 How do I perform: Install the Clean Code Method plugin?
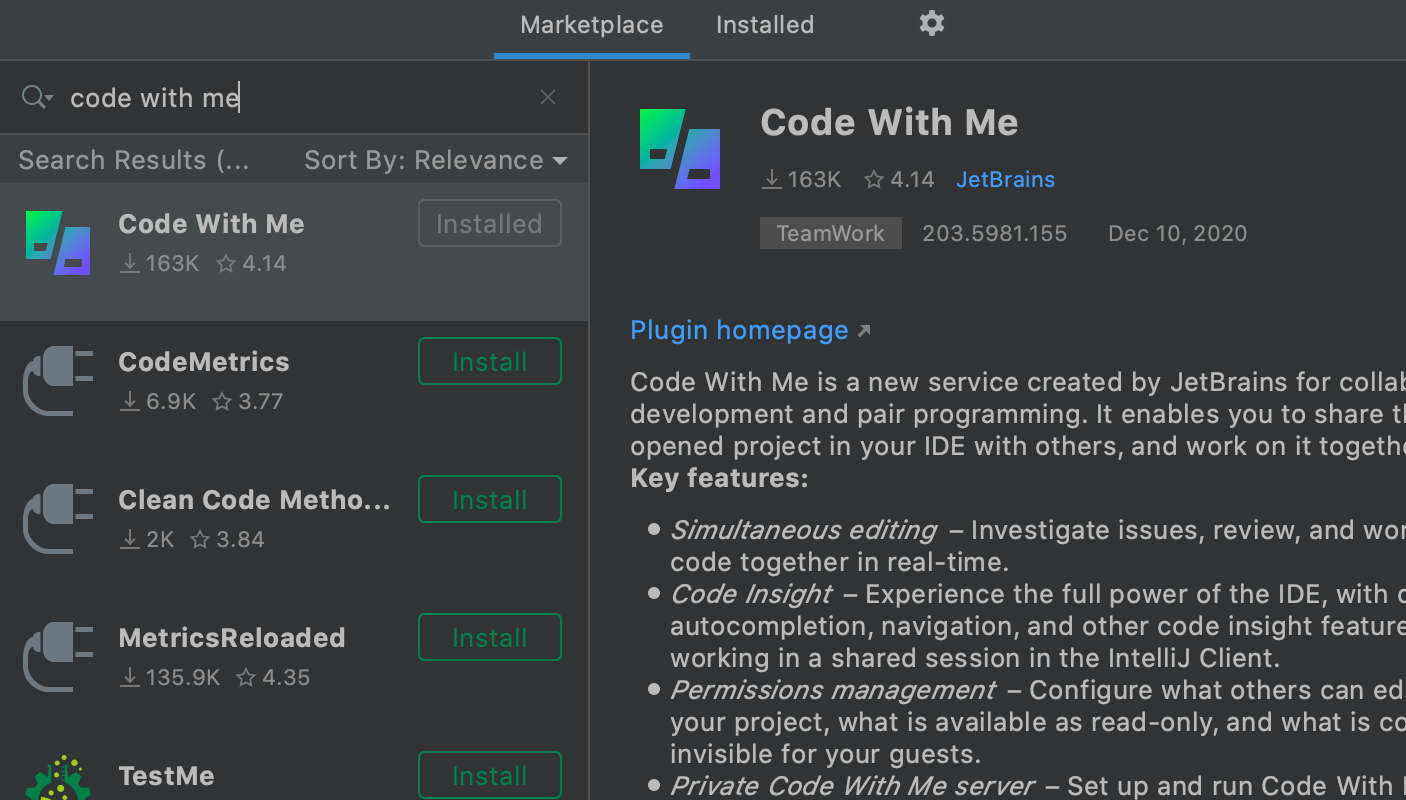coord(489,500)
